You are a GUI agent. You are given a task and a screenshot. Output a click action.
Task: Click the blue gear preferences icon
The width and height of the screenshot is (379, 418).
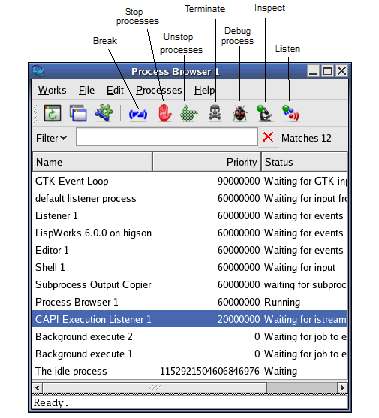[104, 113]
